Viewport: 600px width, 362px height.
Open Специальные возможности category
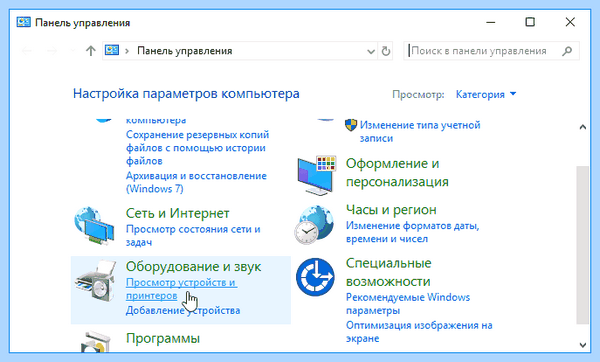click(389, 272)
